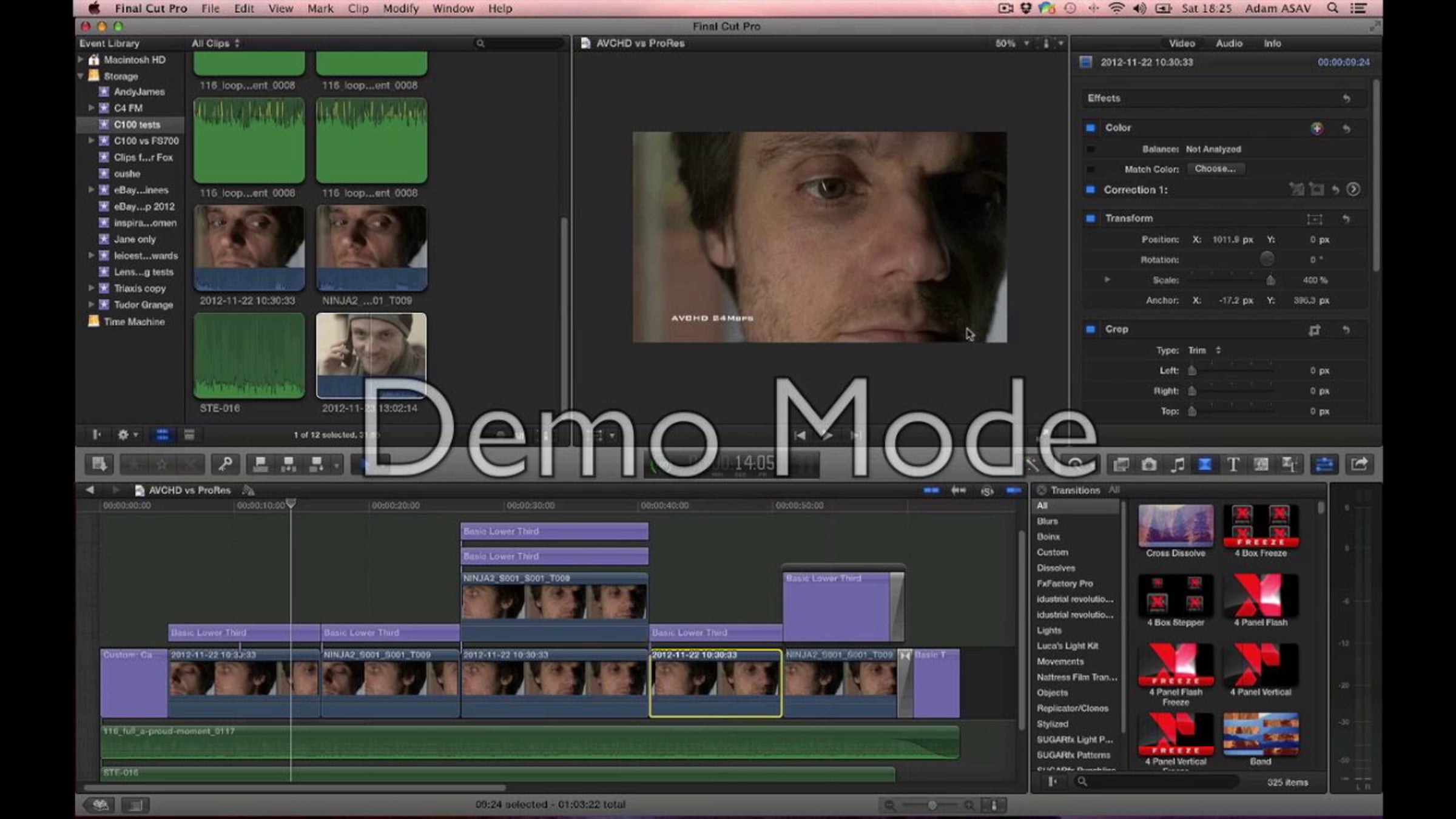Screen dimensions: 1456x819
Task: Disable the Correction 1 checkbox
Action: (x=1090, y=190)
